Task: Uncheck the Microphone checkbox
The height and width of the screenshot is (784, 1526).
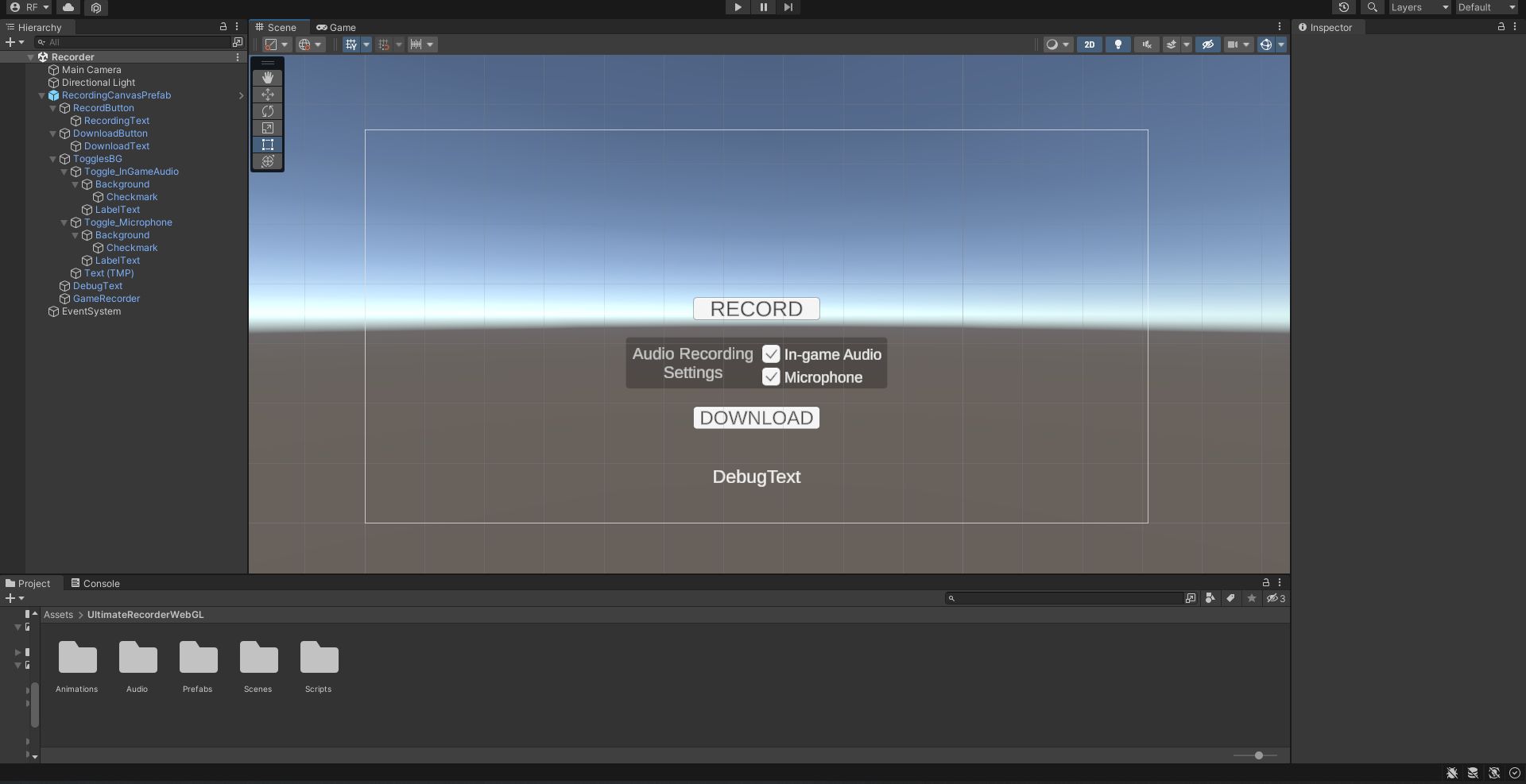Action: [x=771, y=377]
